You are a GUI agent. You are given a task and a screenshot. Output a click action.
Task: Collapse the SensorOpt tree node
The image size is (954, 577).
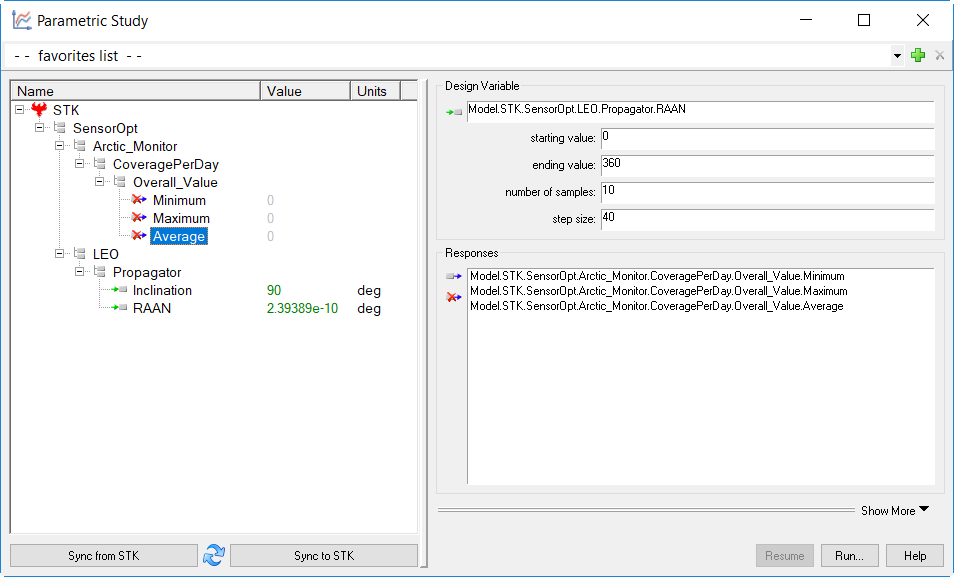click(x=41, y=129)
